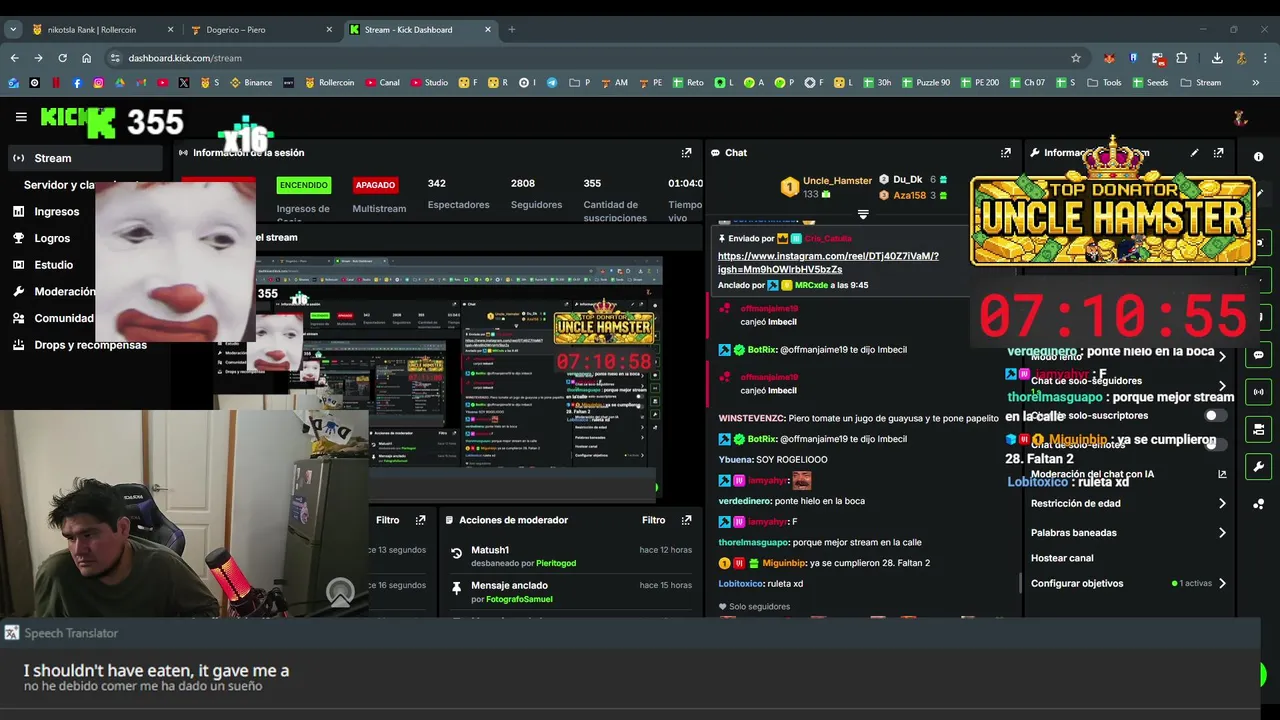This screenshot has width=1280, height=720.
Task: Open the Rollercoin bookmark
Action: [x=330, y=83]
